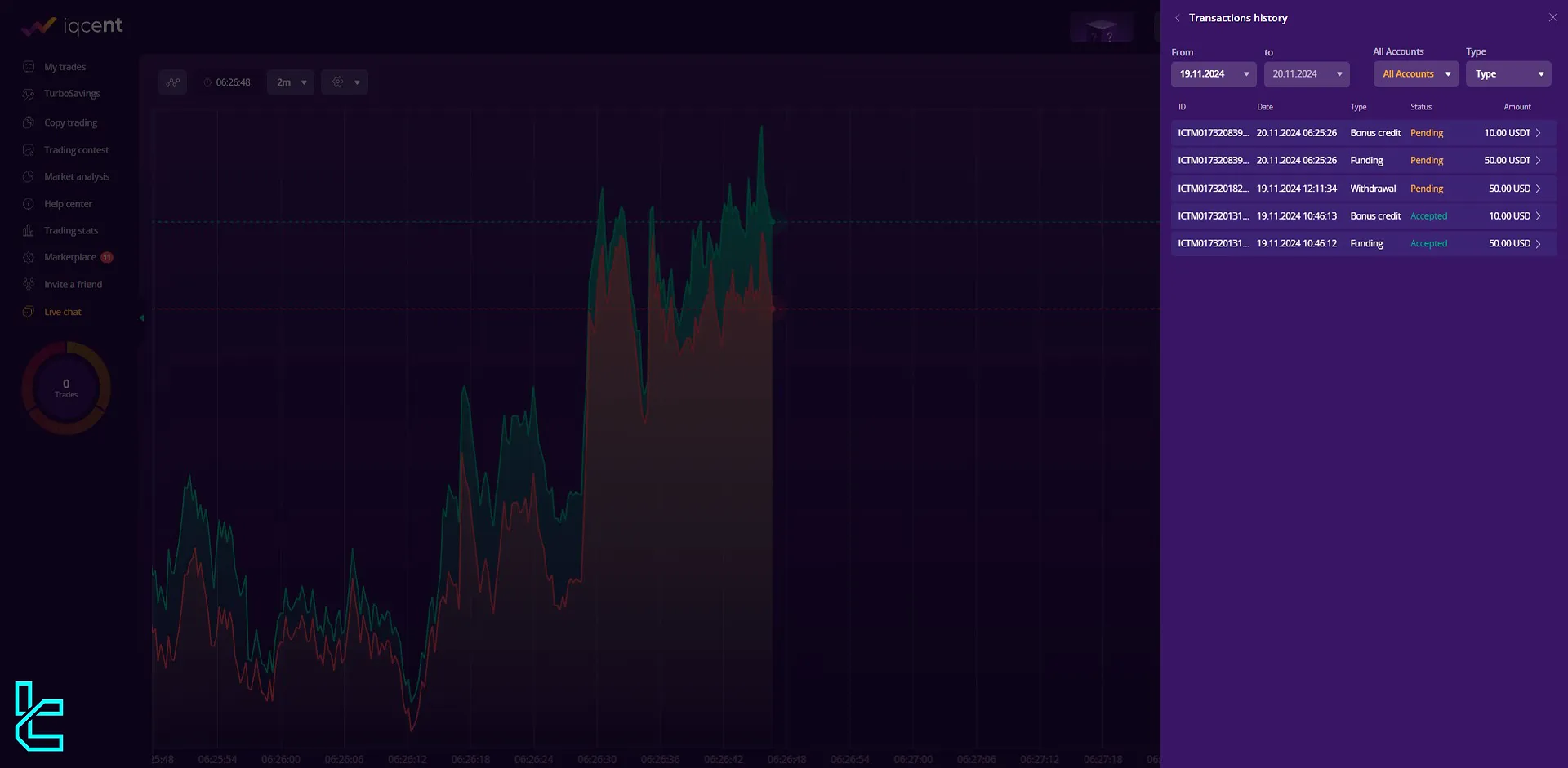
Task: Click the 10.00 USDT amount
Action: 1507,133
